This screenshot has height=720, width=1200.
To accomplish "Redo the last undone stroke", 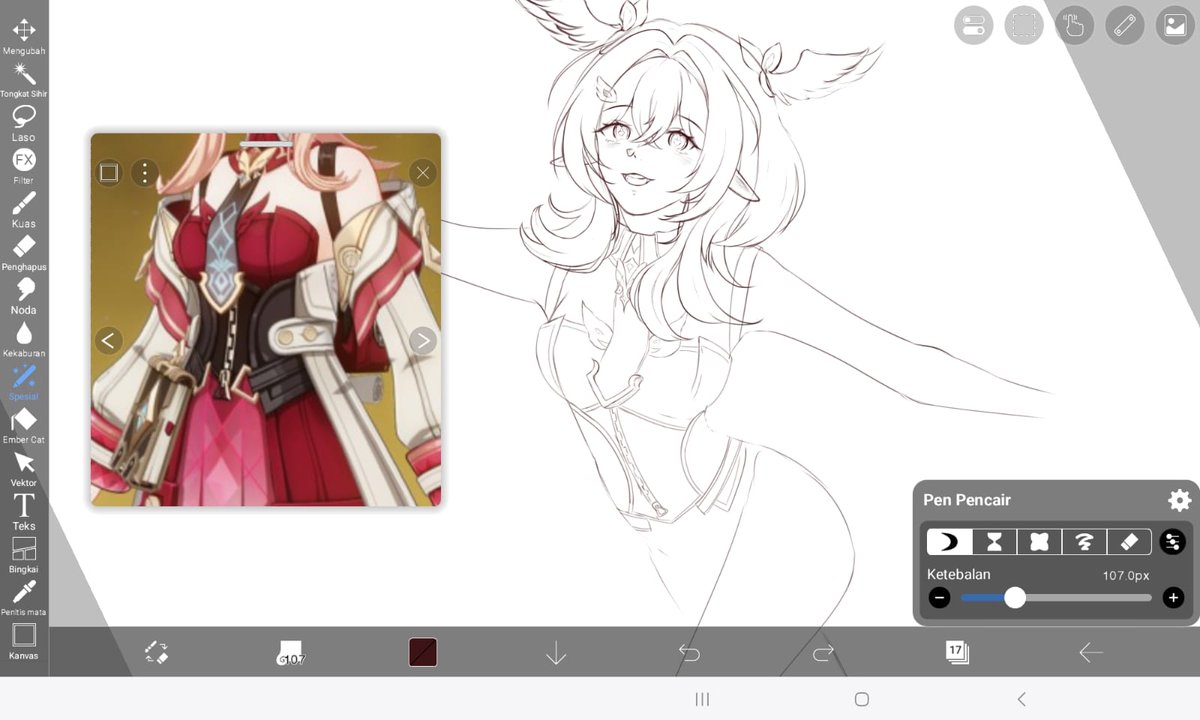I will [x=823, y=653].
